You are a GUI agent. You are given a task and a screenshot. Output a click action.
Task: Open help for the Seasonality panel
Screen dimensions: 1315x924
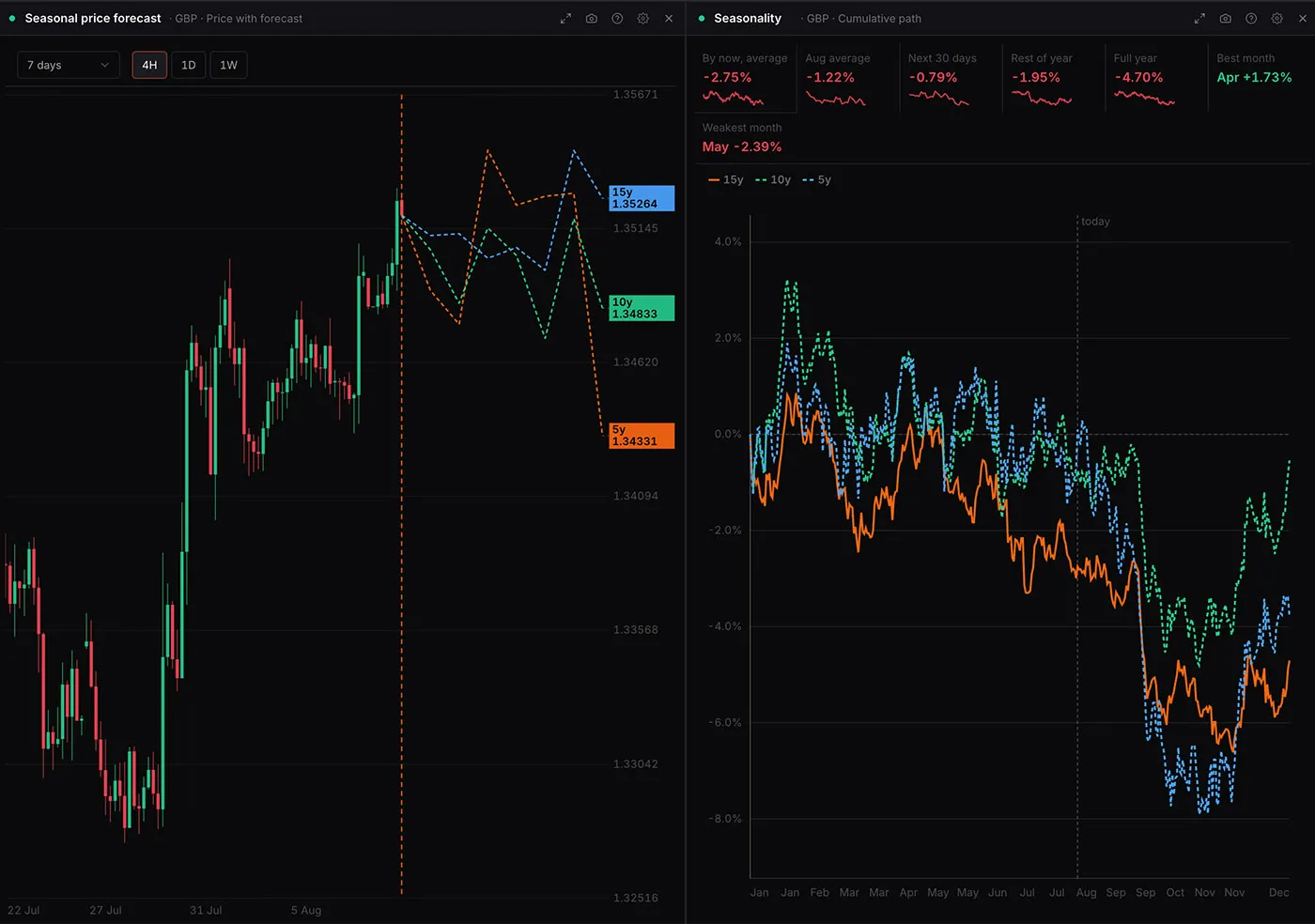pyautogui.click(x=1251, y=19)
